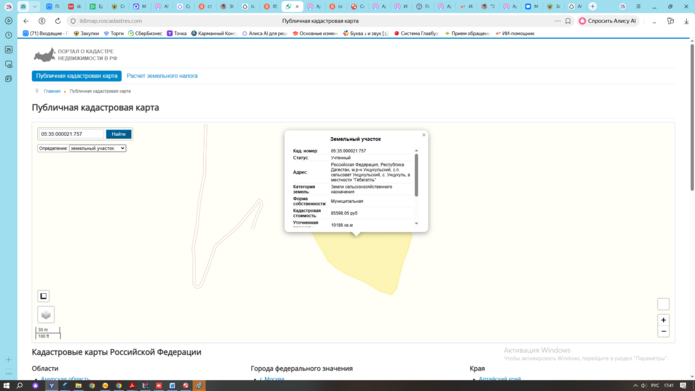This screenshot has width=695, height=391.
Task: Select the Публичная кадастровая карта tab
Action: coord(77,76)
